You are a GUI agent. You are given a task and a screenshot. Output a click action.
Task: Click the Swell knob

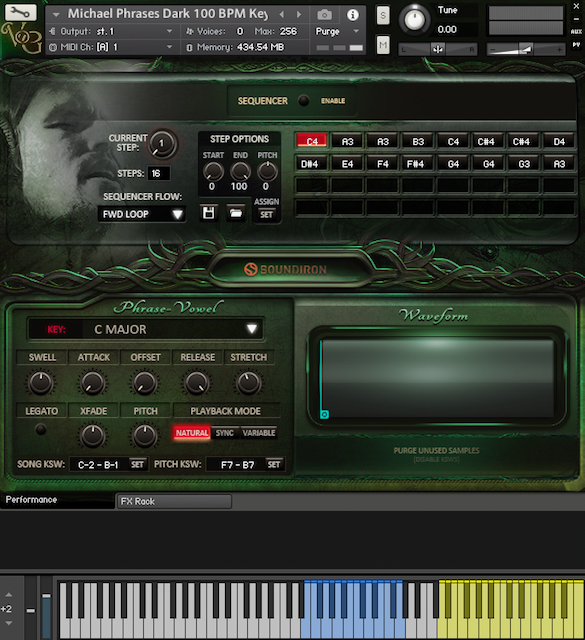coord(40,383)
